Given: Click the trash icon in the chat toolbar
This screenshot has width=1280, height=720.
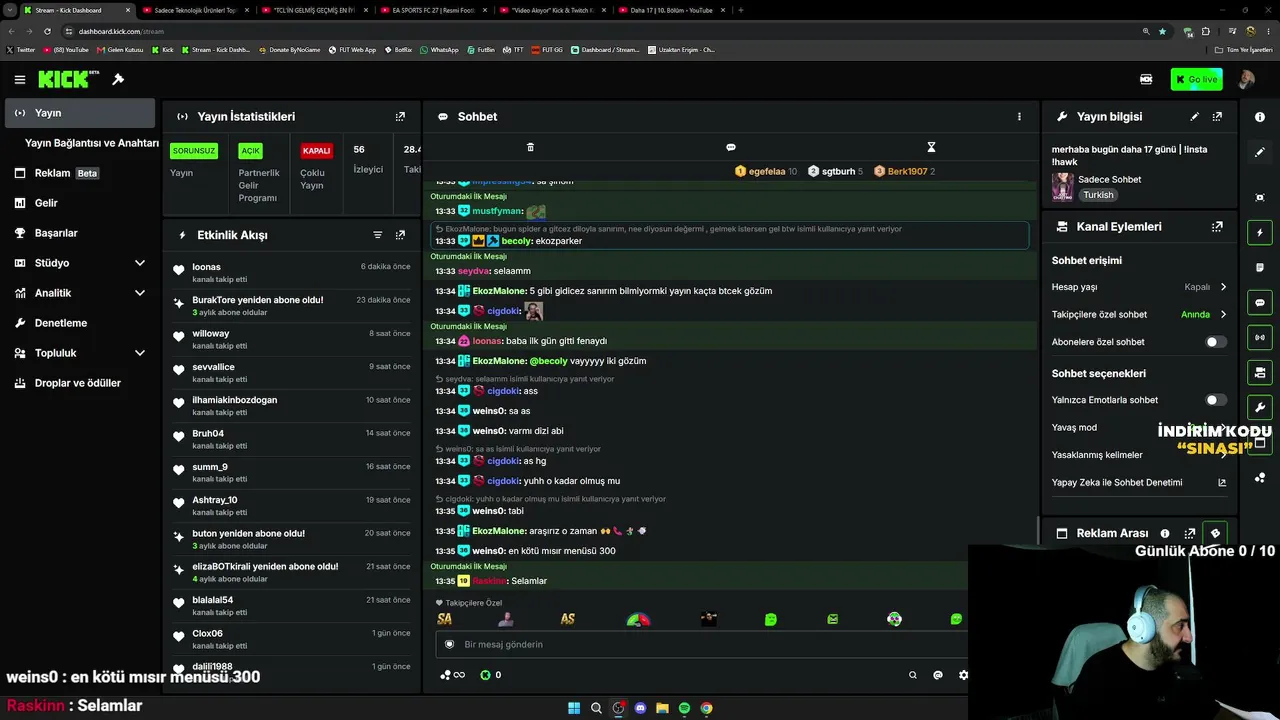Looking at the screenshot, I should pyautogui.click(x=530, y=147).
